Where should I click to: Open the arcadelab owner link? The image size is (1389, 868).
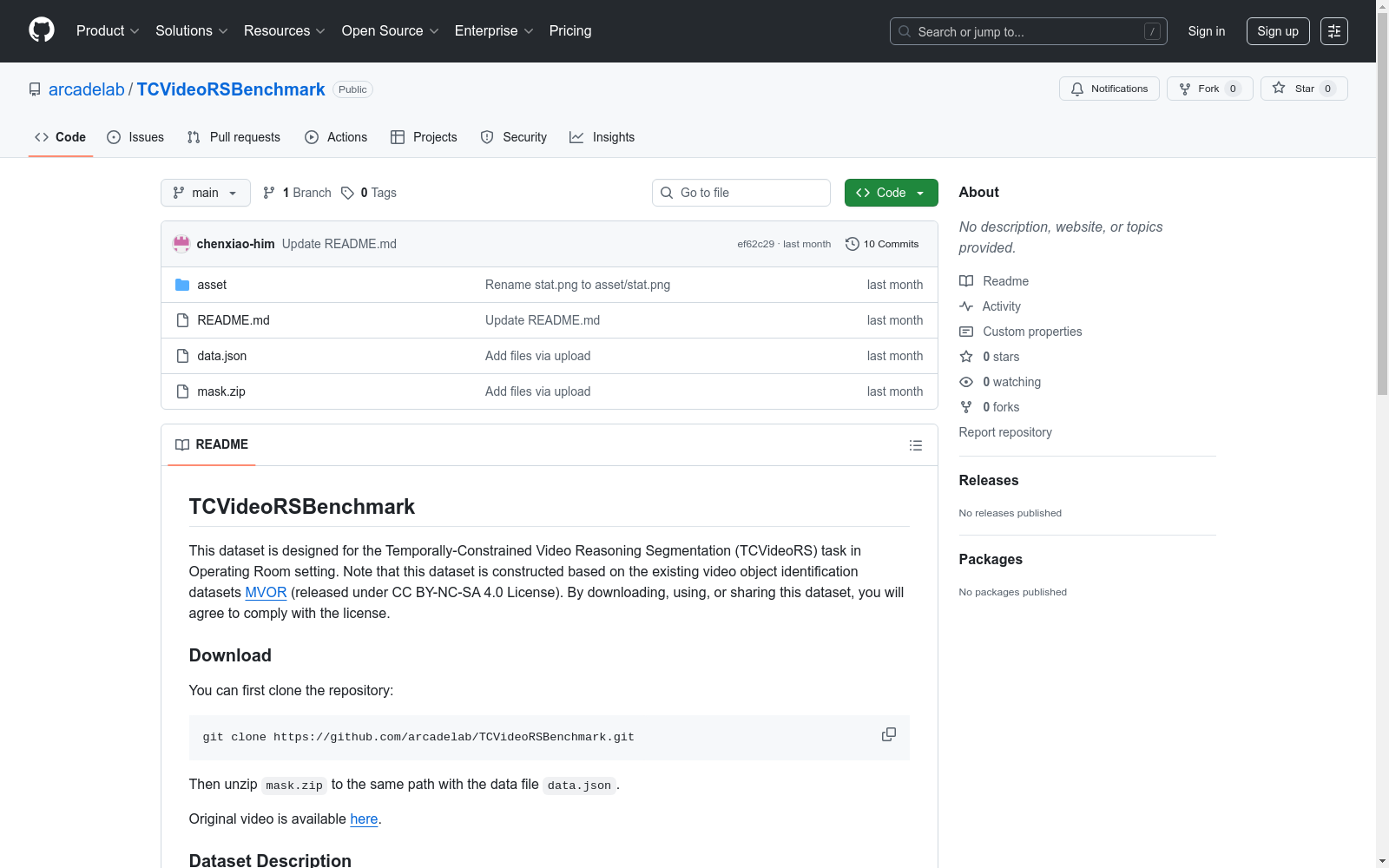tap(87, 89)
